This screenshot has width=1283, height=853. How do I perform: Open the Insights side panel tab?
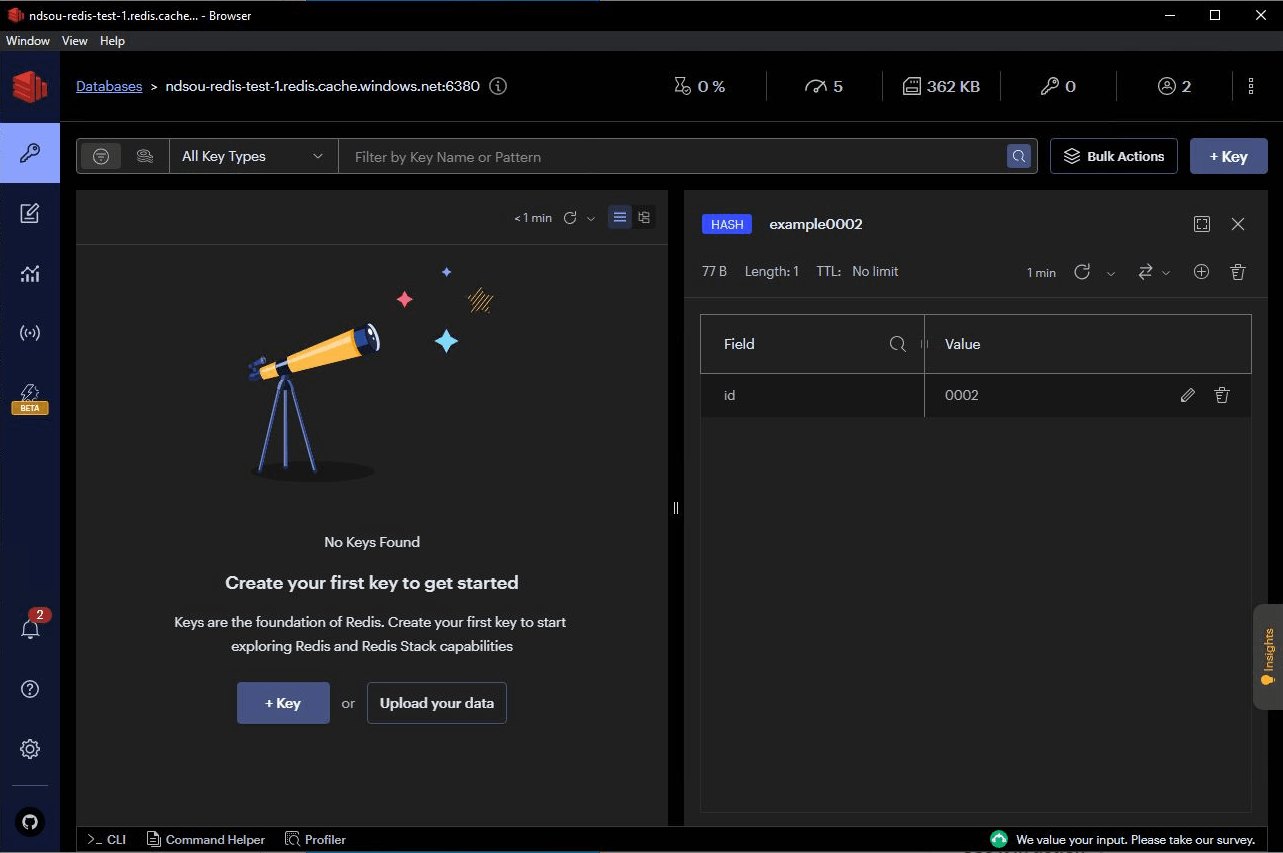click(1268, 656)
